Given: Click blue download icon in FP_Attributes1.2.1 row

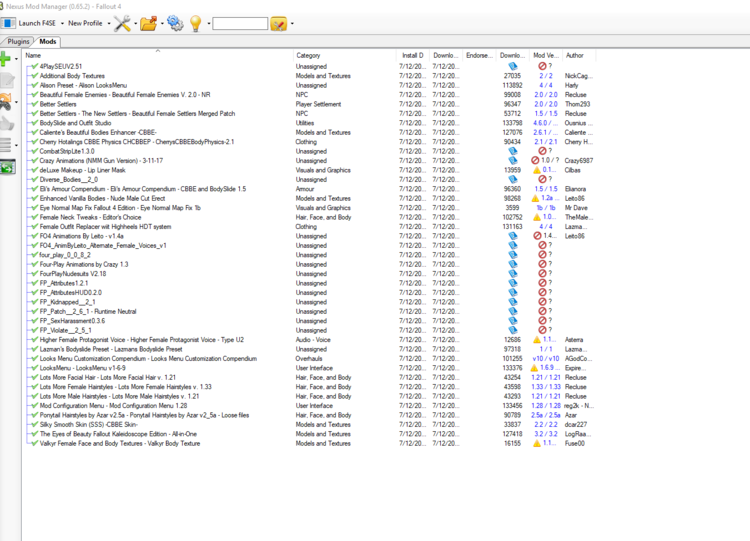Looking at the screenshot, I should click(x=513, y=283).
